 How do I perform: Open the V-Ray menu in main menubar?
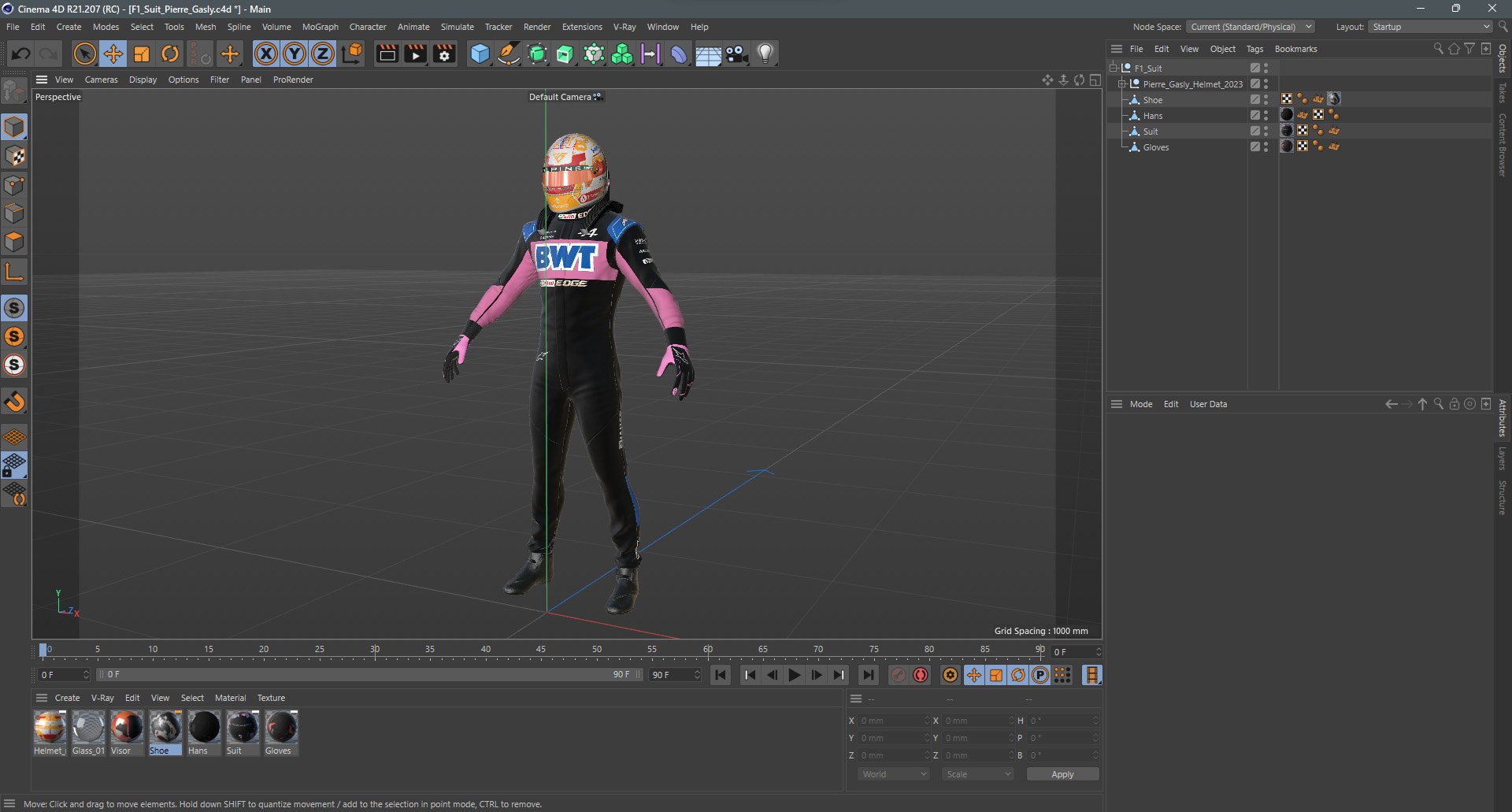click(x=624, y=27)
